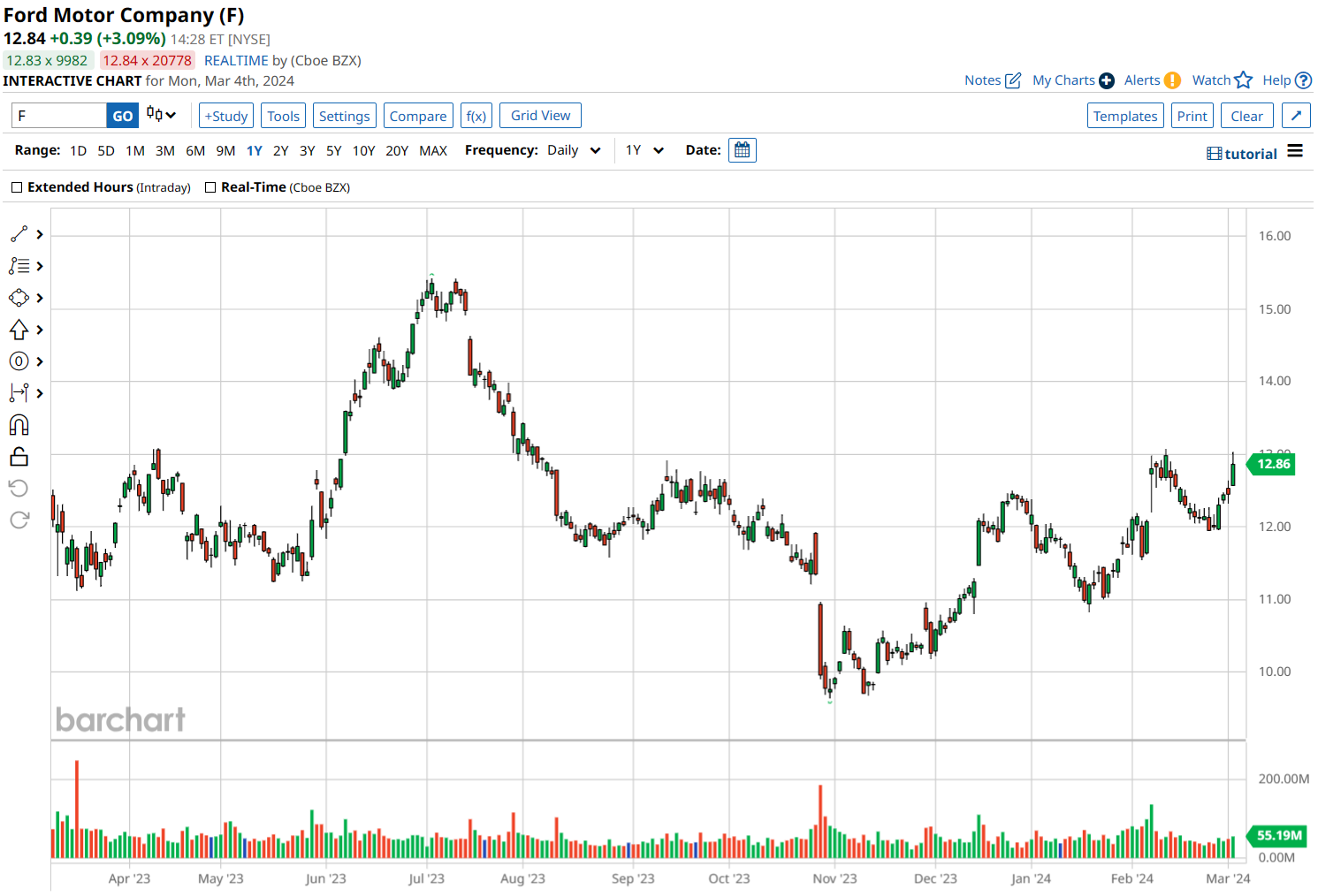Open the candlestick chart type selector
Viewport: 1318px width, 896px height.
[x=161, y=115]
